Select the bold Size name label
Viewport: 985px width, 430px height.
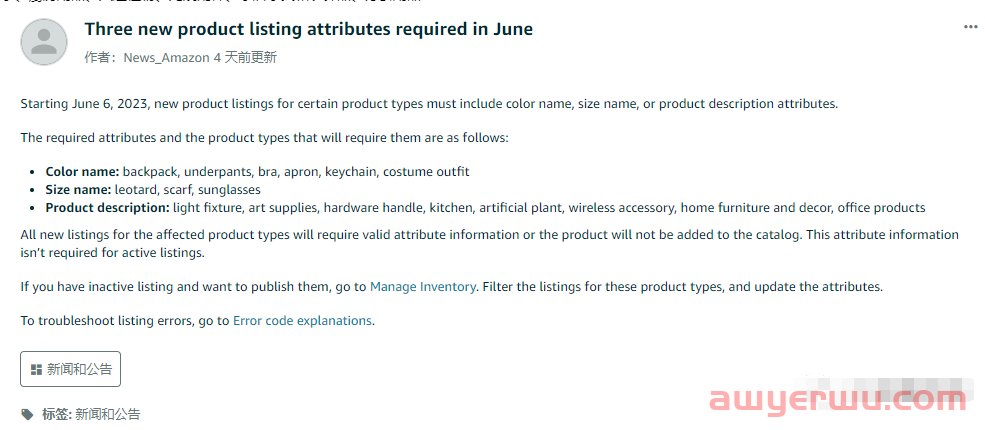coord(78,190)
